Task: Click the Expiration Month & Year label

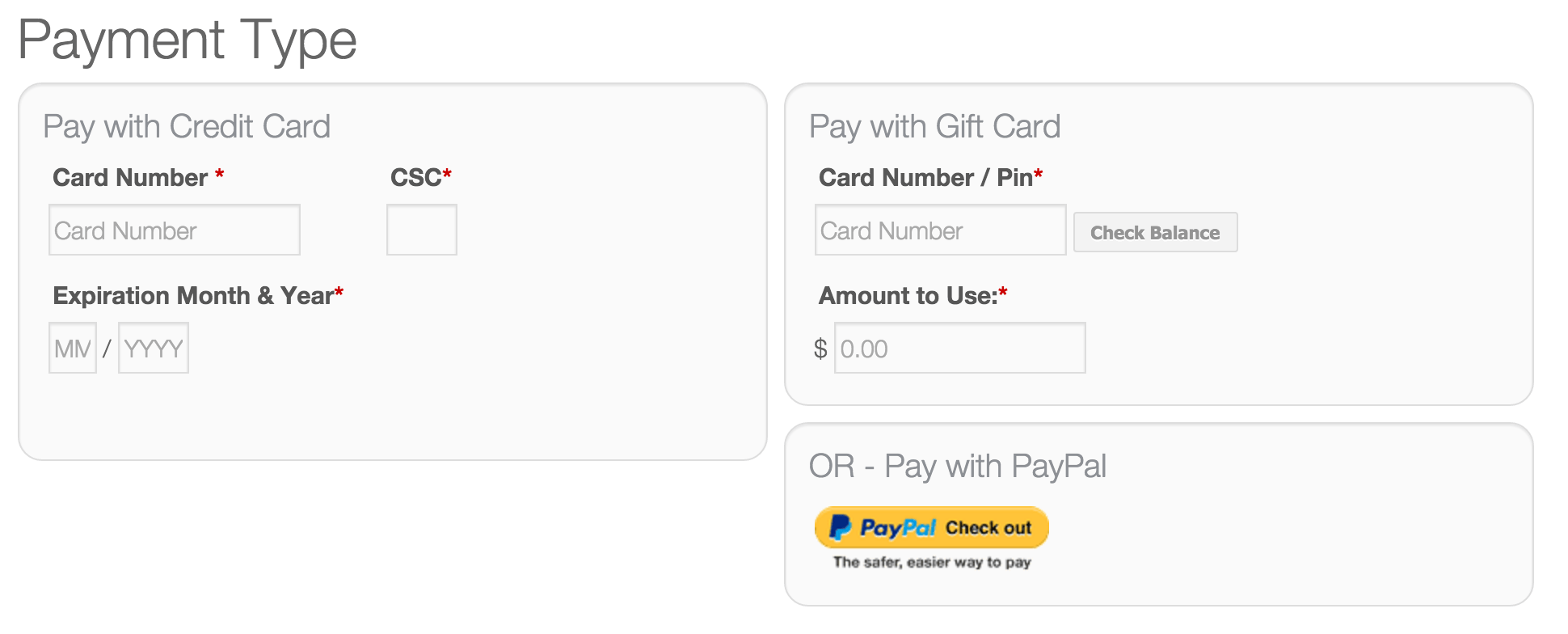Action: coord(193,296)
